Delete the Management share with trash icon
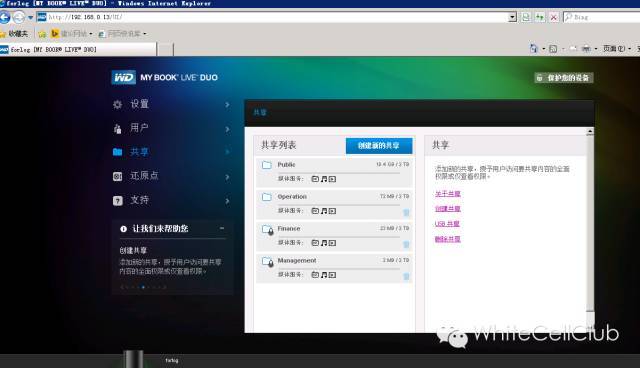The image size is (640, 368). [x=406, y=276]
